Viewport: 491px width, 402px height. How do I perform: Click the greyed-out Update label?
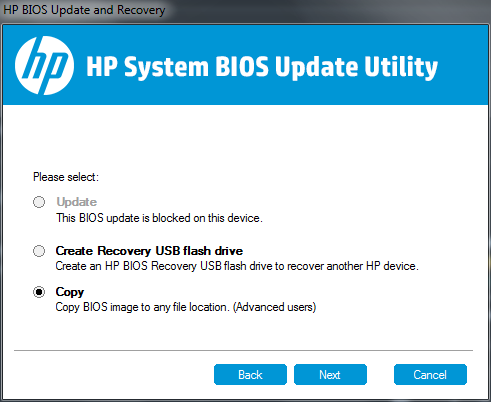pyautogui.click(x=77, y=202)
